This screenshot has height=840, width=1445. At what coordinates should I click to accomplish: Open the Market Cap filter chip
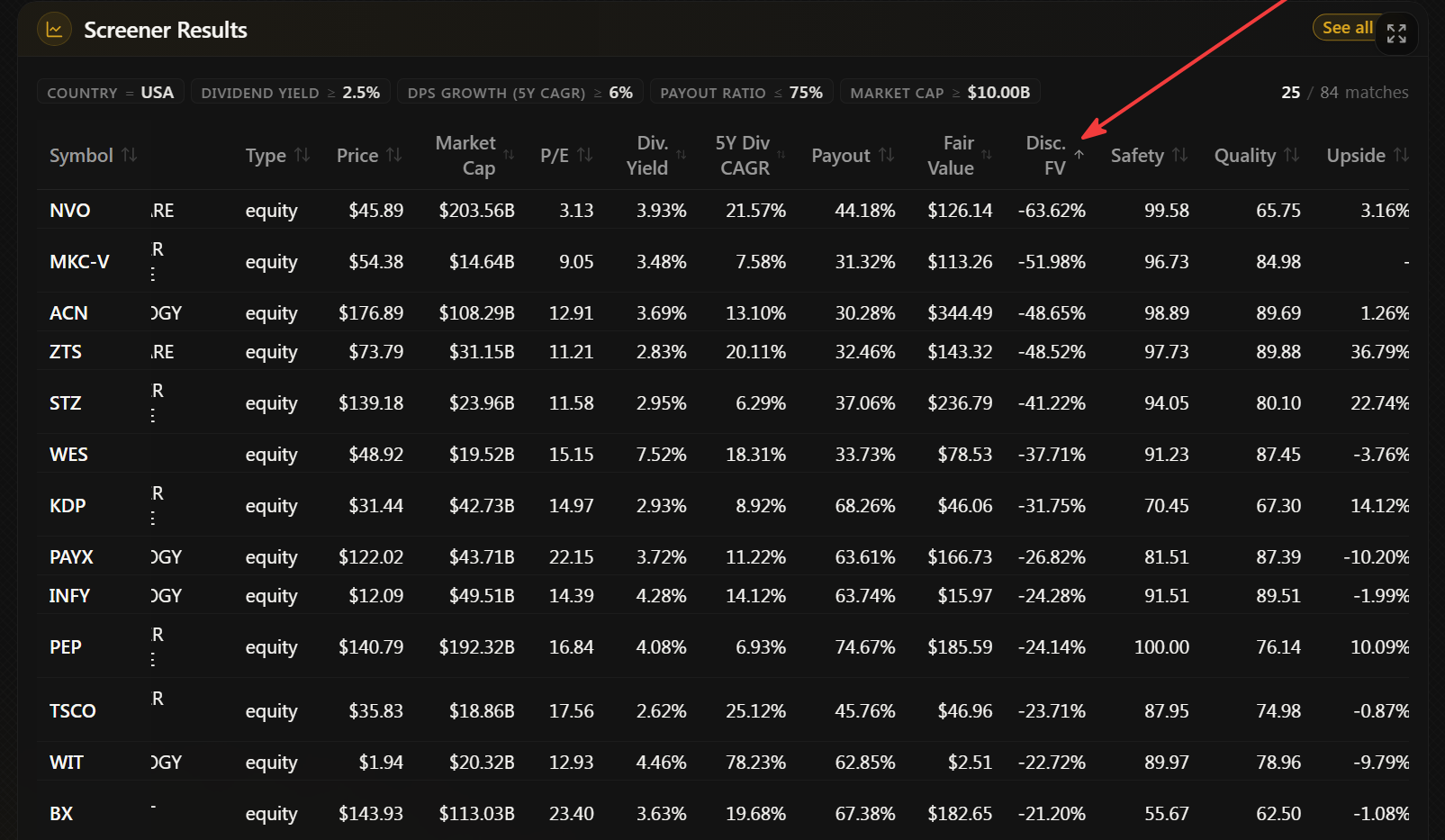click(940, 92)
